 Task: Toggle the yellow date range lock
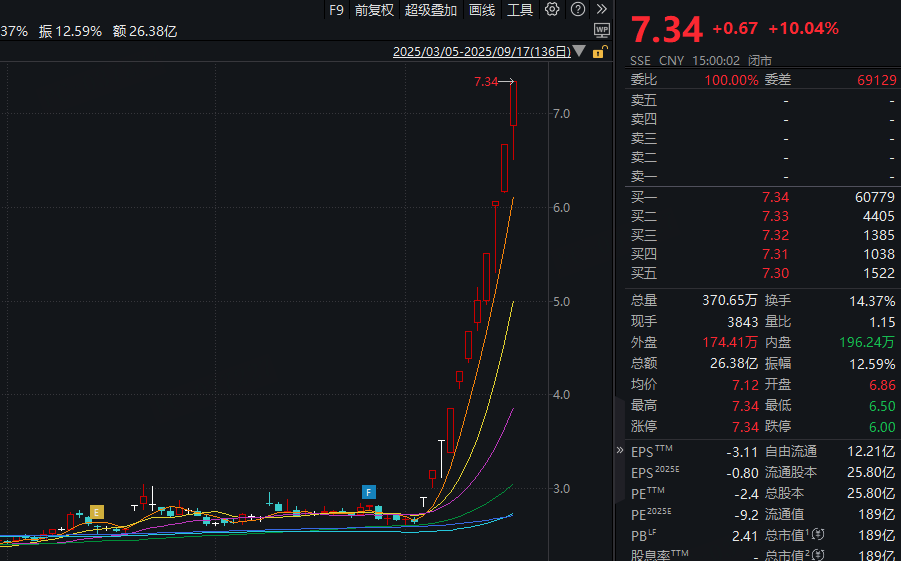tap(599, 52)
